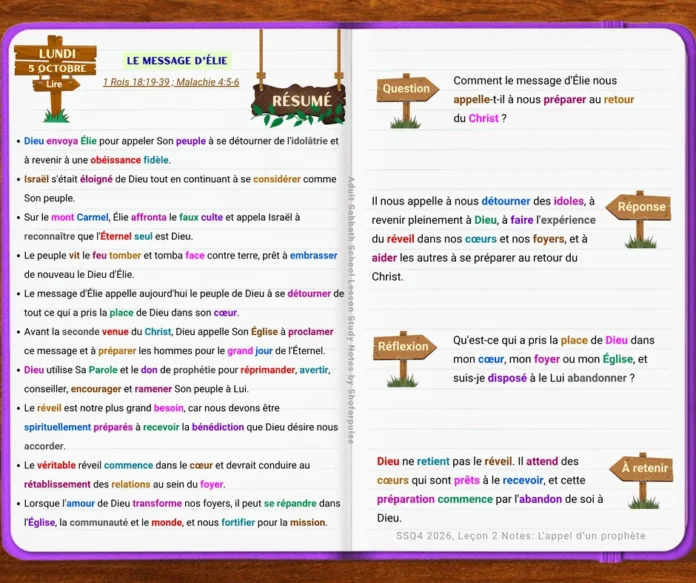This screenshot has width=696, height=583.
Task: Click 'avertir' in blue text
Action: (x=314, y=370)
